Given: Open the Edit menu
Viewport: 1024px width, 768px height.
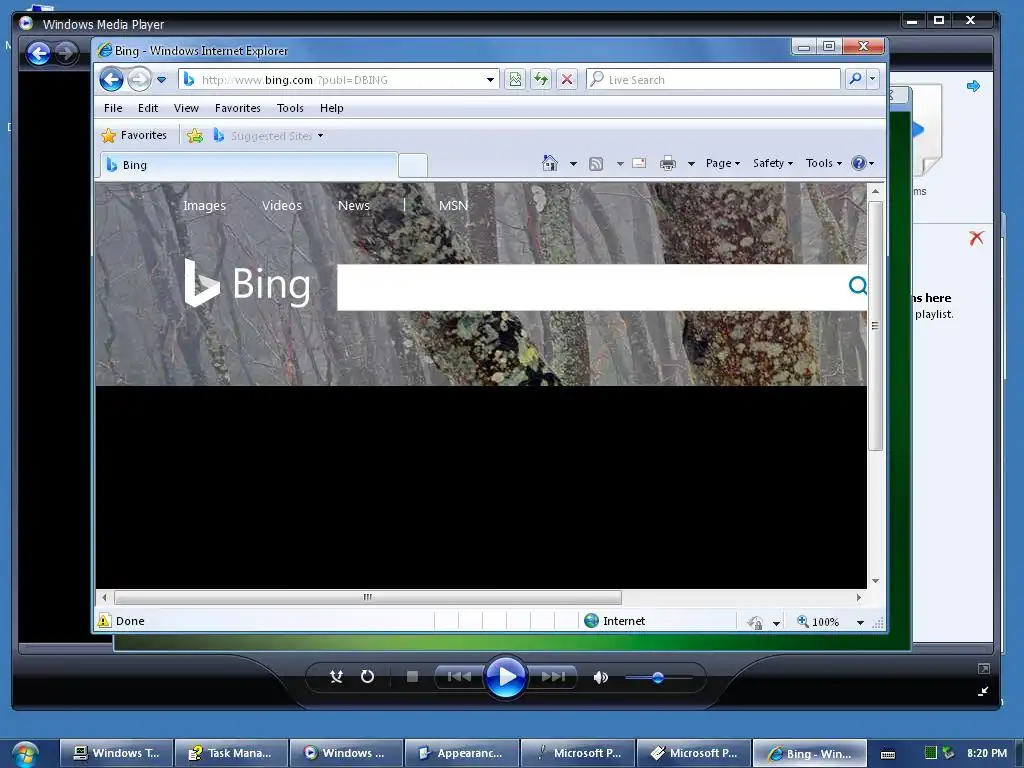Looking at the screenshot, I should [148, 108].
